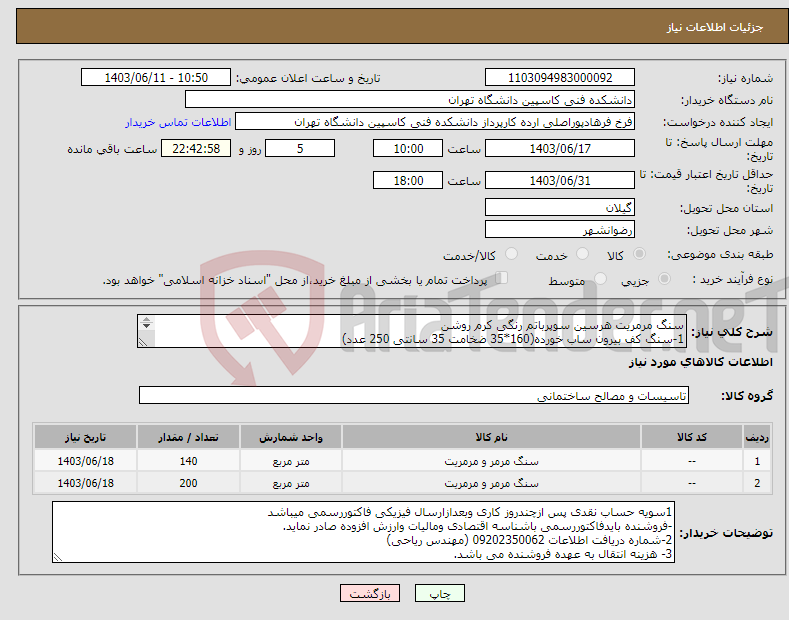Select the جزیی purchase type radio
The width and height of the screenshot is (789, 620).
click(664, 278)
